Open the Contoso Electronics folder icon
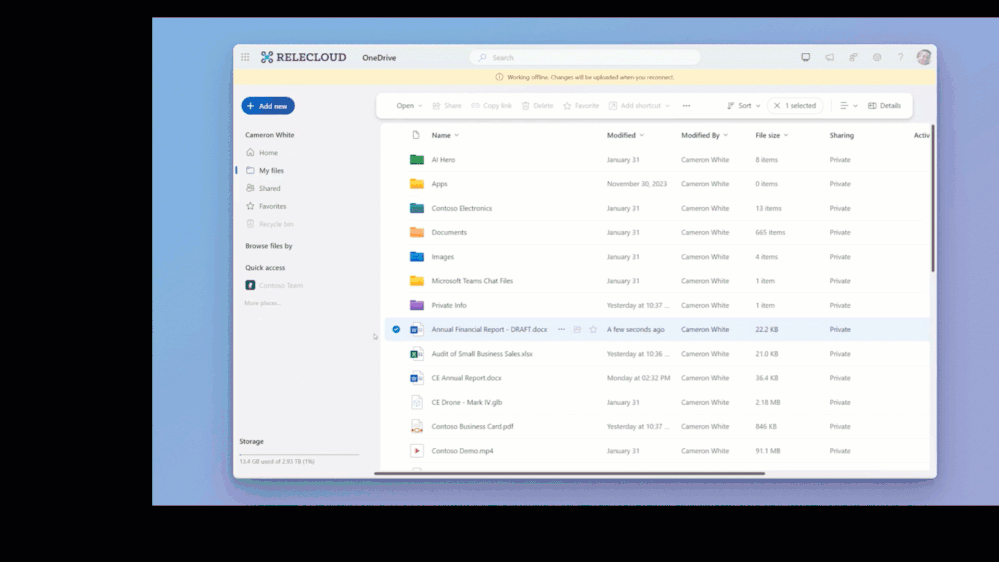Viewport: 999px width, 562px height. pyautogui.click(x=417, y=208)
